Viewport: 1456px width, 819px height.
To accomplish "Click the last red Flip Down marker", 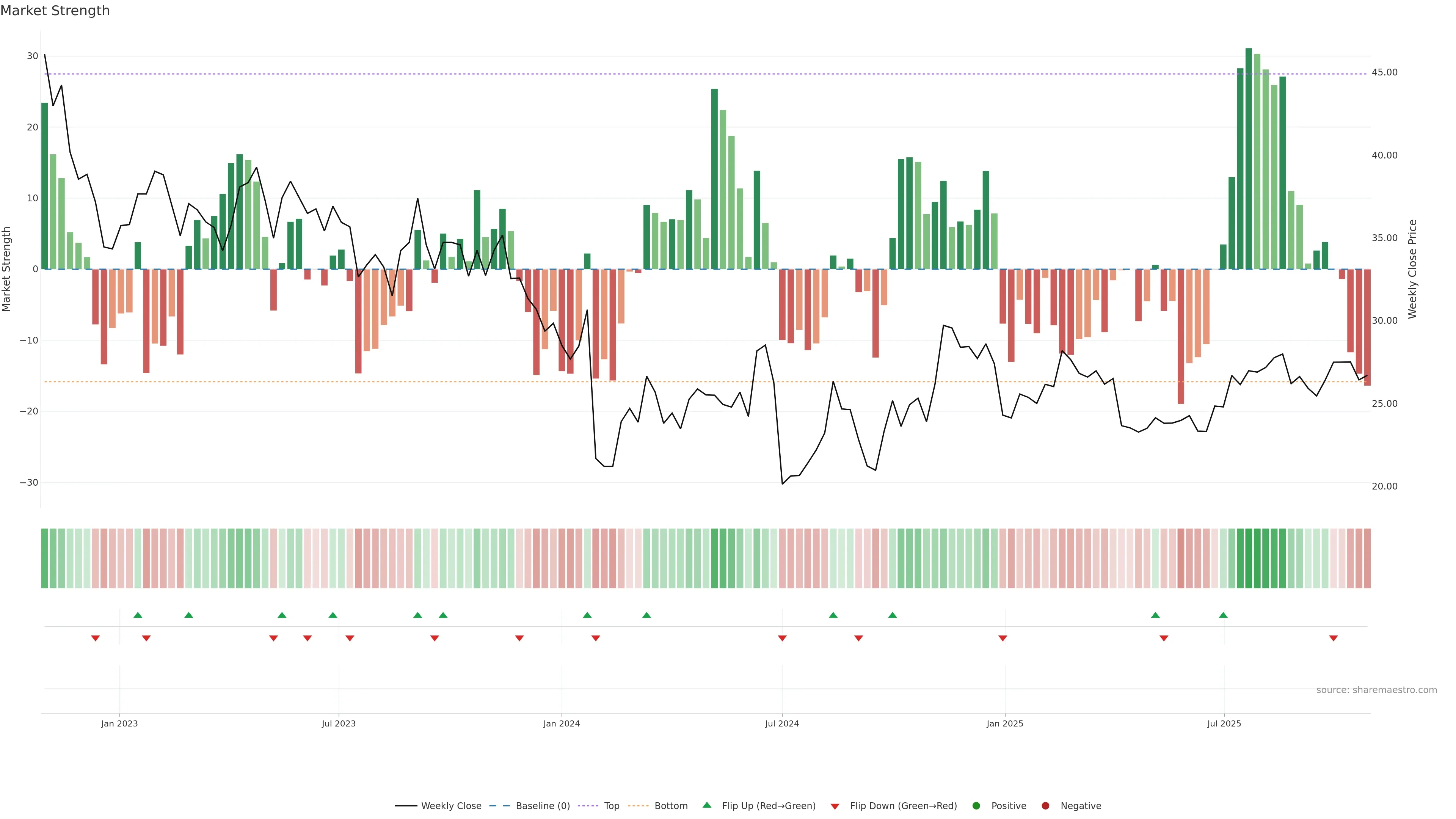I will coord(1334,638).
